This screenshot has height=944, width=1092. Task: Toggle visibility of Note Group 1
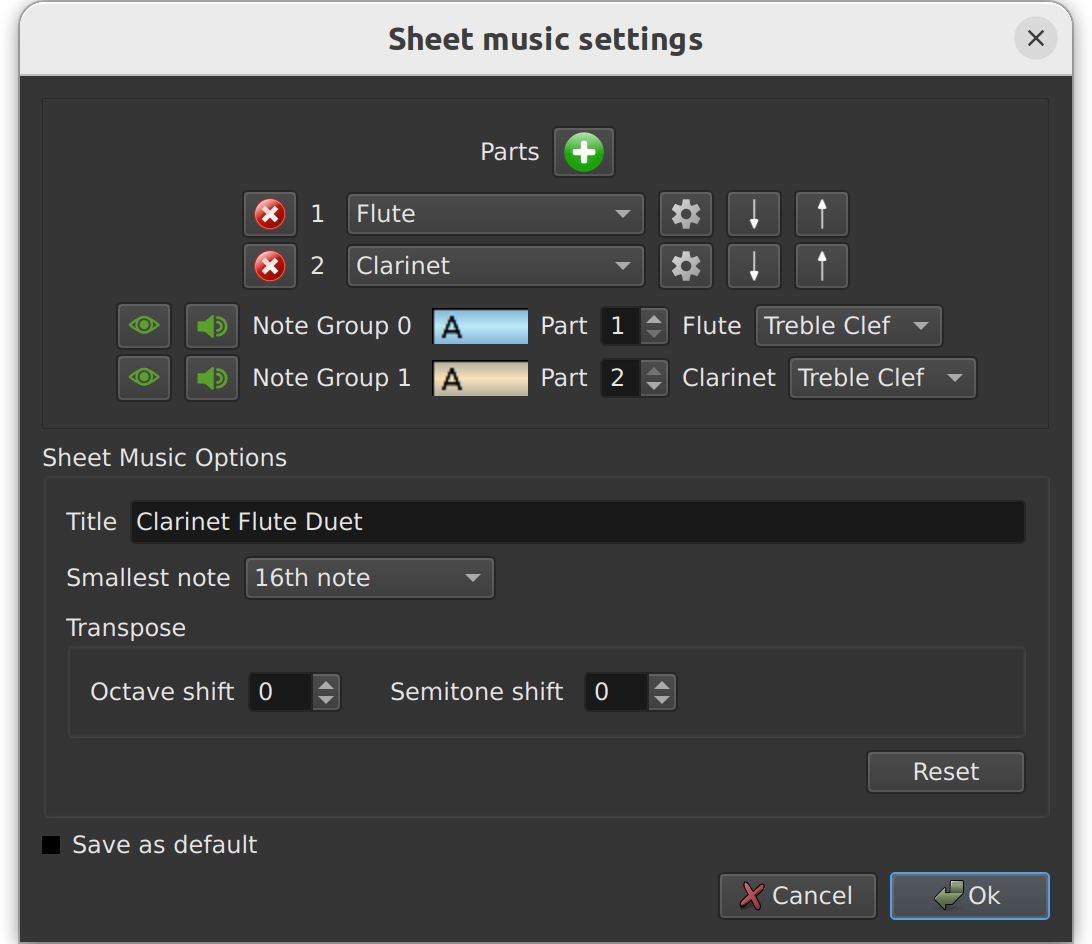tap(143, 377)
